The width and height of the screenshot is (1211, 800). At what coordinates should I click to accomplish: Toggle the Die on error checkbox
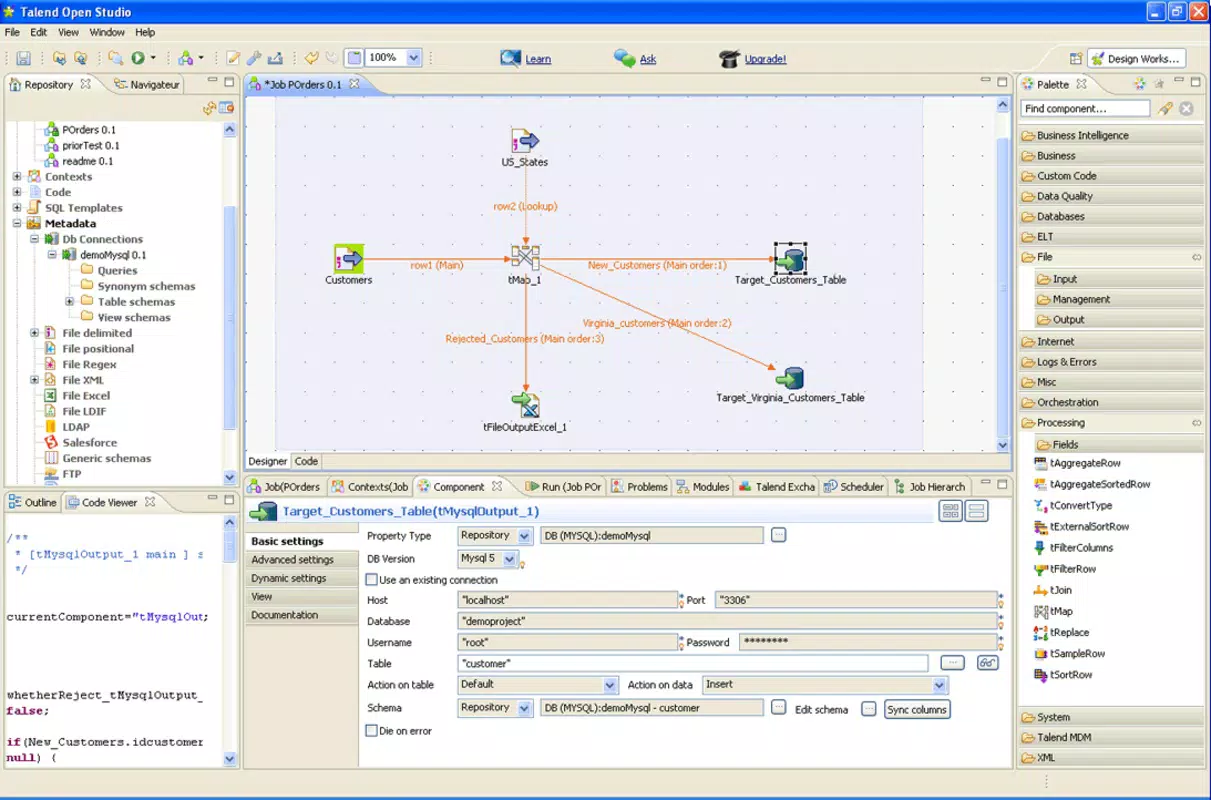click(x=372, y=731)
